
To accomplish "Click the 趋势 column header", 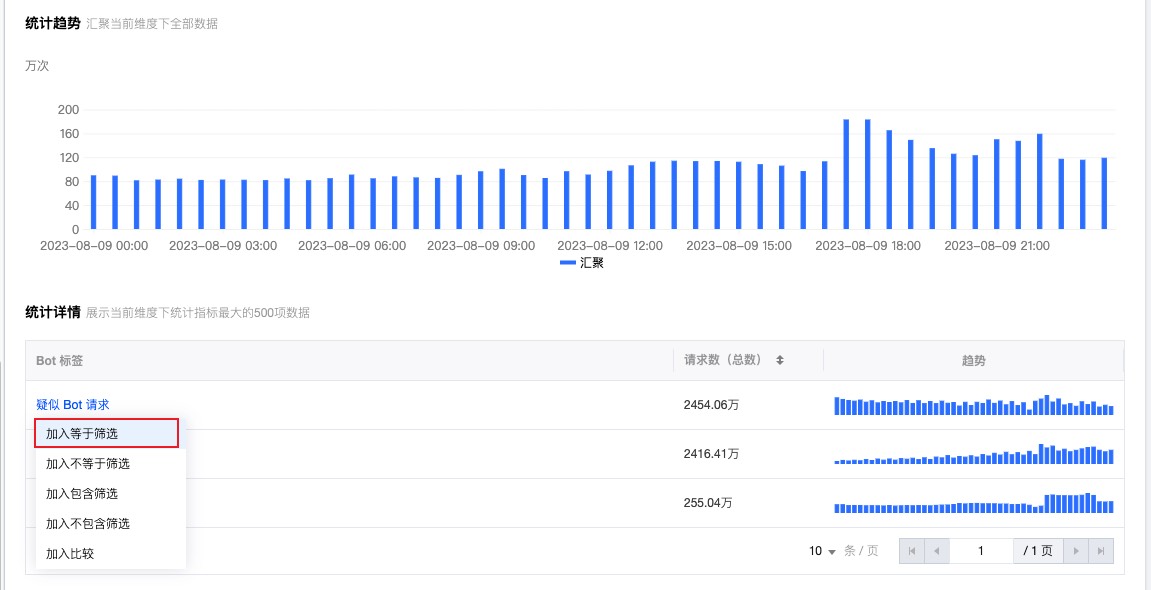I will click(973, 360).
